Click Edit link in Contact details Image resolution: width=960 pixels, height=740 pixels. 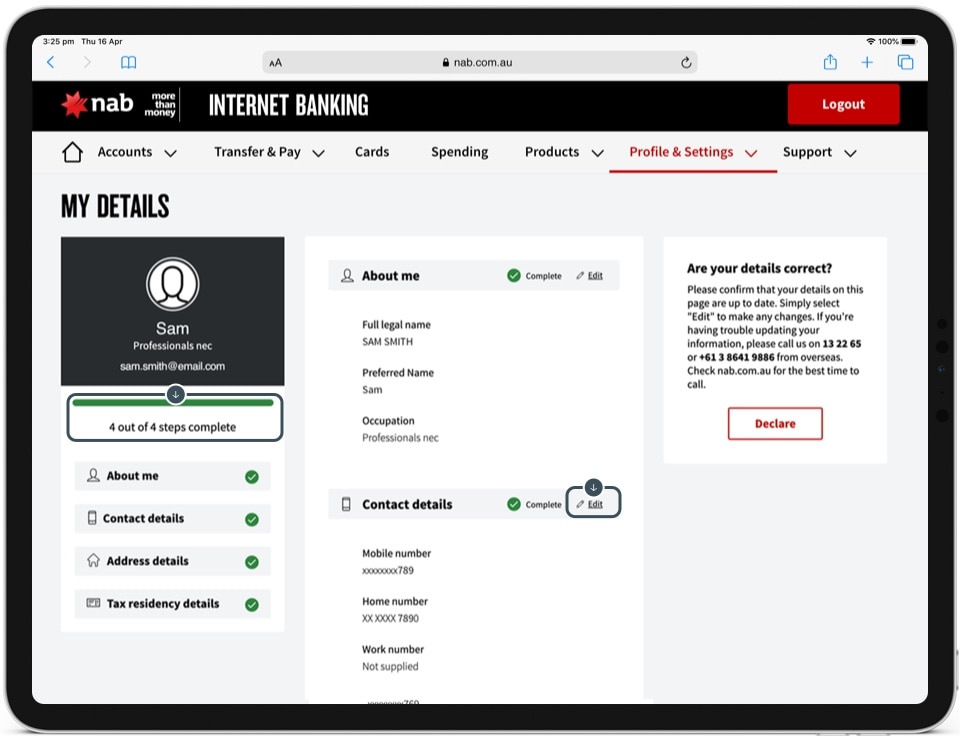594,504
